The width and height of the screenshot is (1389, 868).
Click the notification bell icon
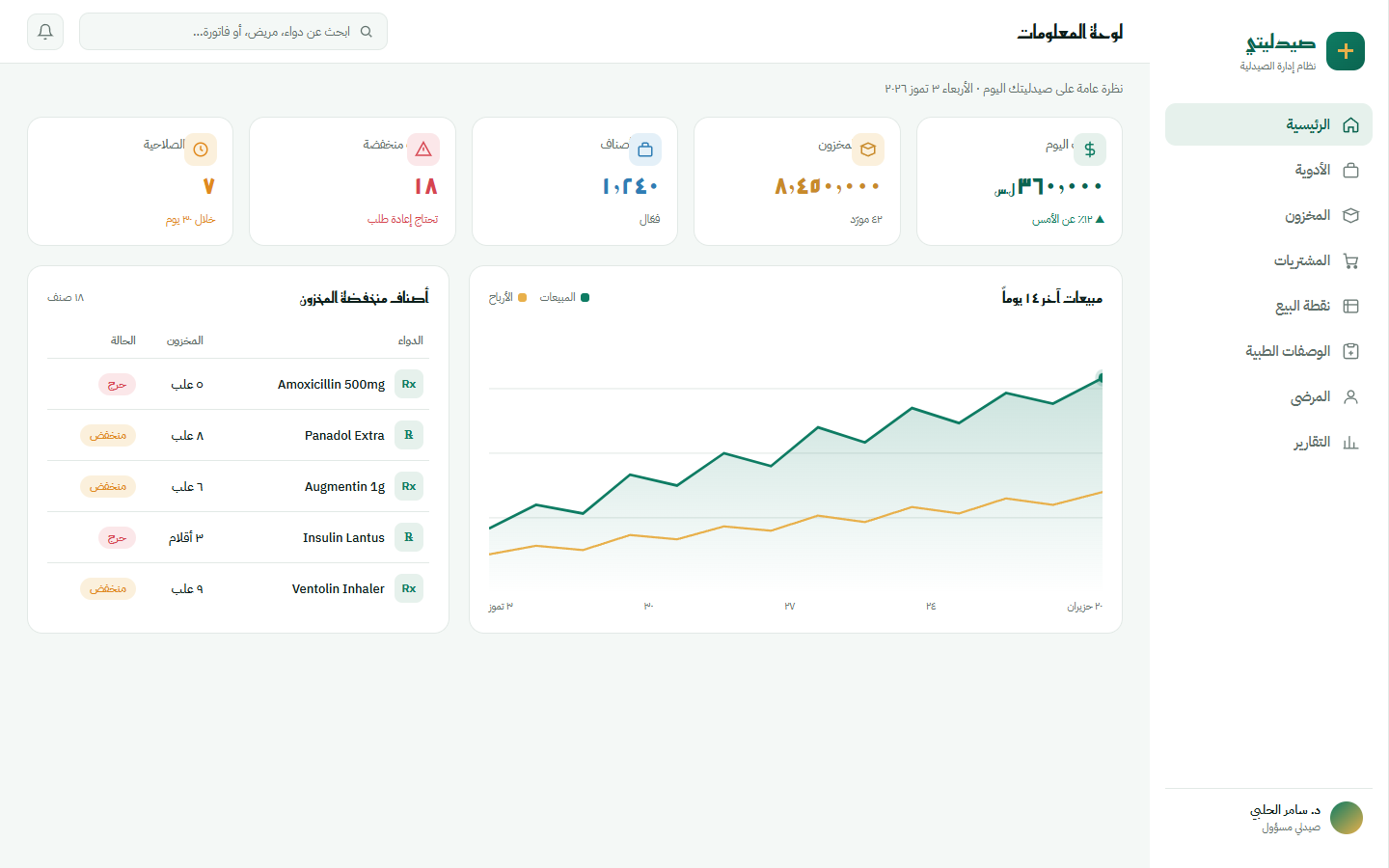tap(45, 32)
